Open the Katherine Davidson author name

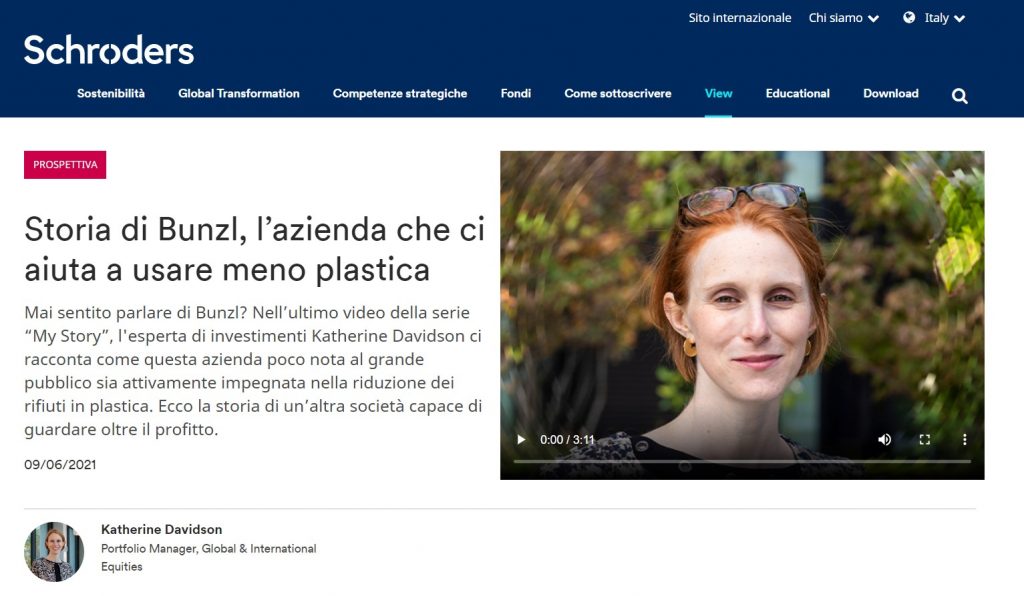click(x=161, y=529)
